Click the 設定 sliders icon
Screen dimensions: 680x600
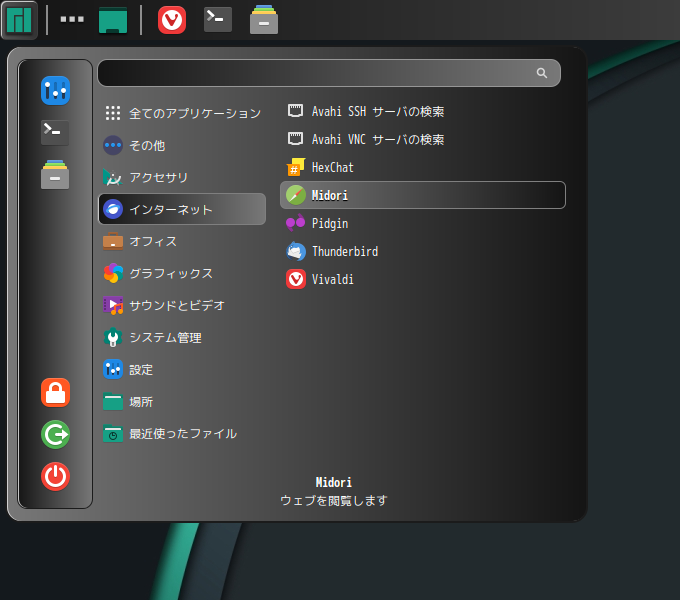113,369
